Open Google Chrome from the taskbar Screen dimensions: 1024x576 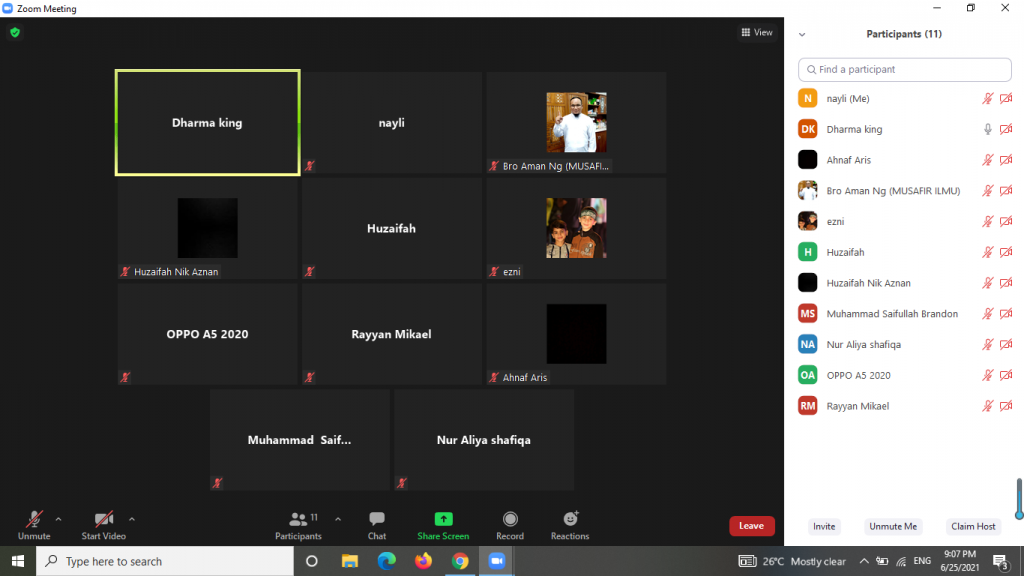[460, 561]
